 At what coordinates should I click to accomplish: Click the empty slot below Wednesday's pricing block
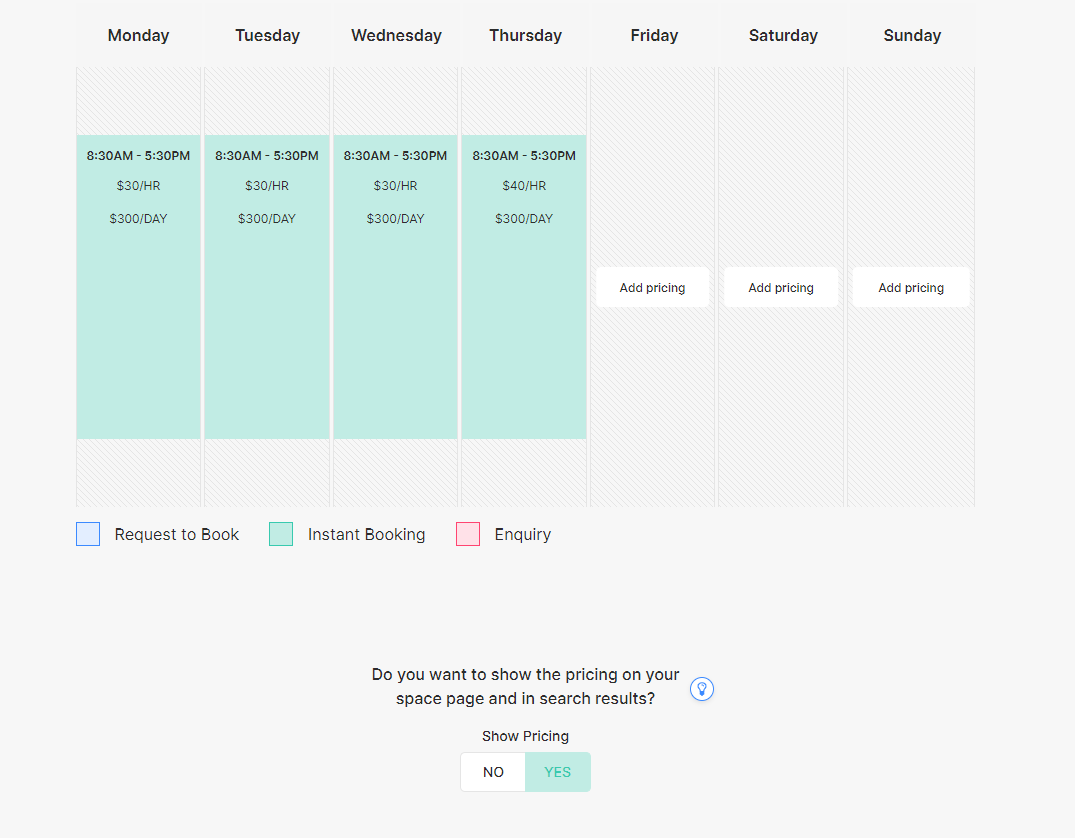(396, 472)
